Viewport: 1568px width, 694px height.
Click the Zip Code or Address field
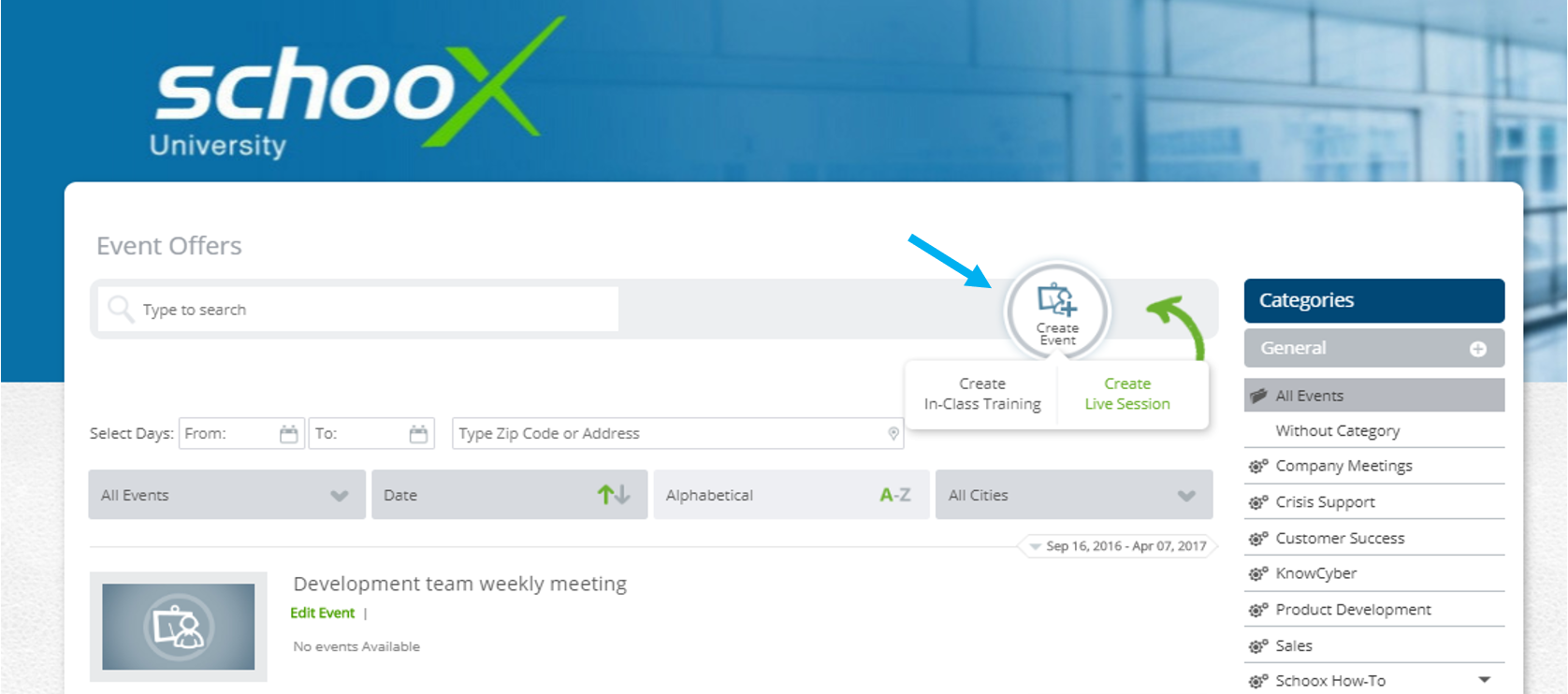(678, 433)
